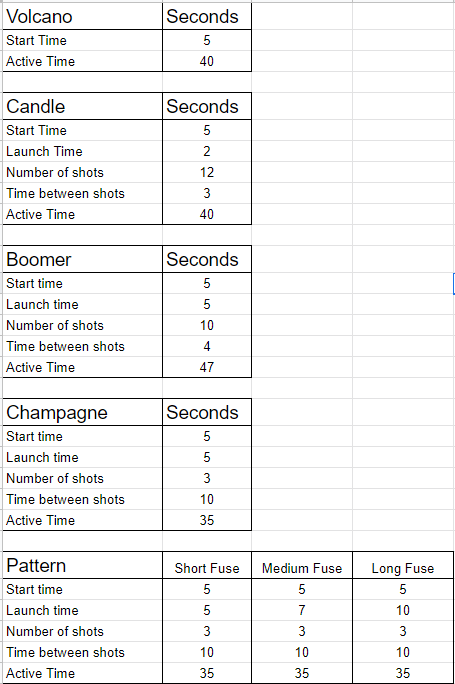This screenshot has width=455, height=684.
Task: Click Boomer Number of shots value 10
Action: point(207,325)
